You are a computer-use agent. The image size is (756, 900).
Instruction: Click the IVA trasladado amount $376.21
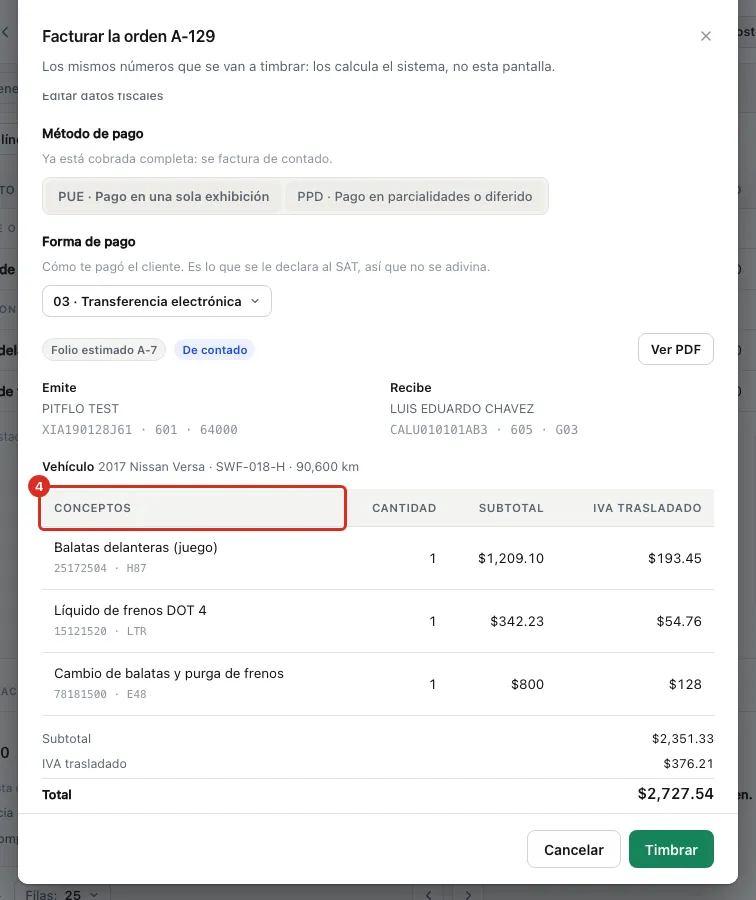point(688,764)
